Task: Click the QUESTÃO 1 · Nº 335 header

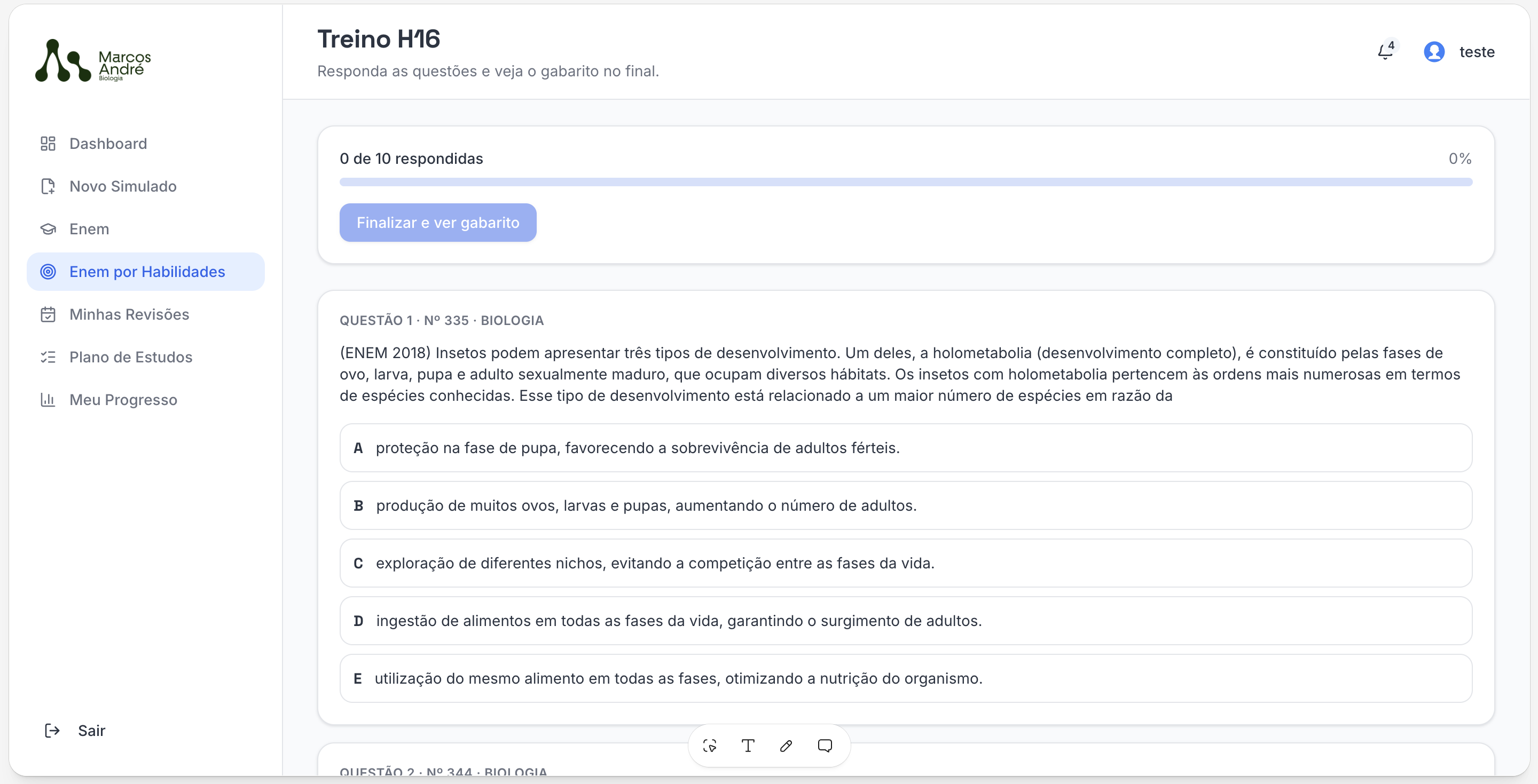Action: tap(442, 320)
